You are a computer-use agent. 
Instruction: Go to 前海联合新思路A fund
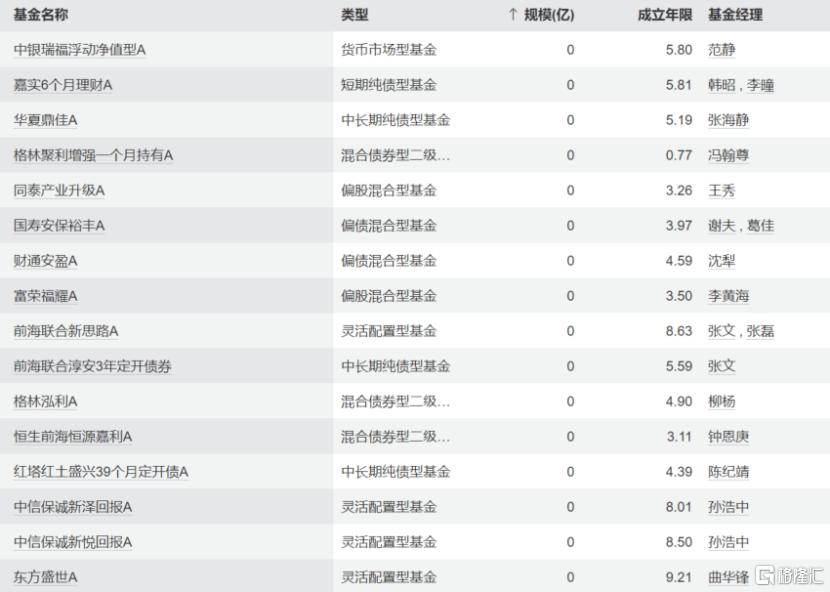coord(66,331)
